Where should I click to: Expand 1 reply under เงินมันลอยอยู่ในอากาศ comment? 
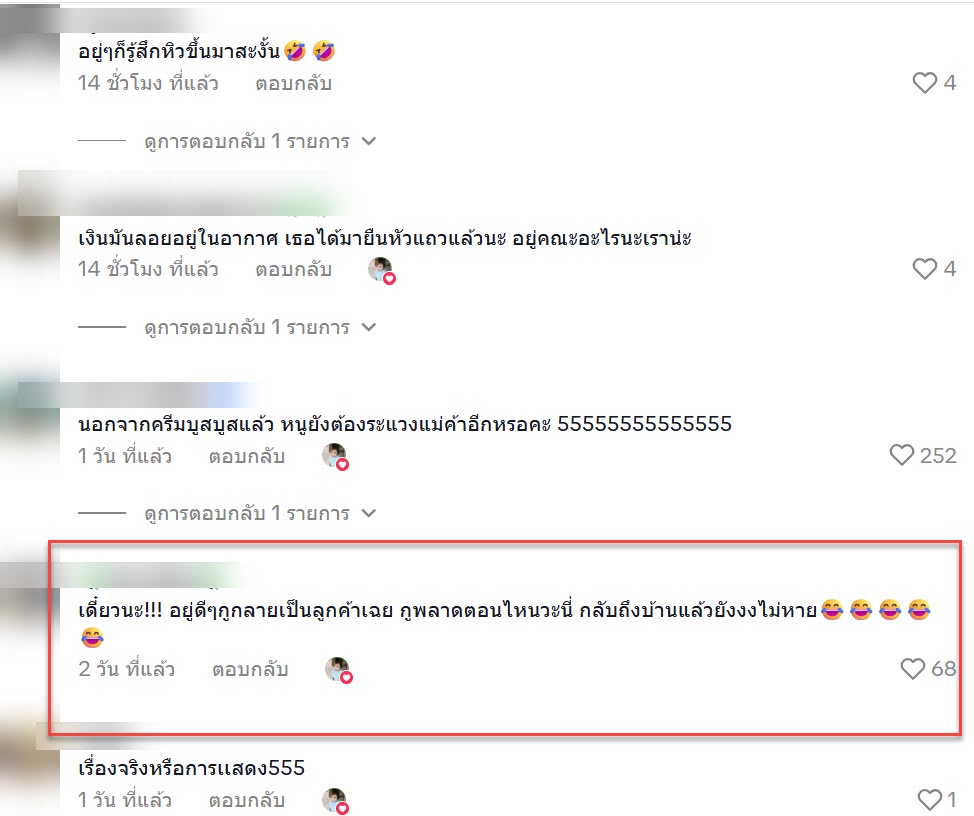260,327
